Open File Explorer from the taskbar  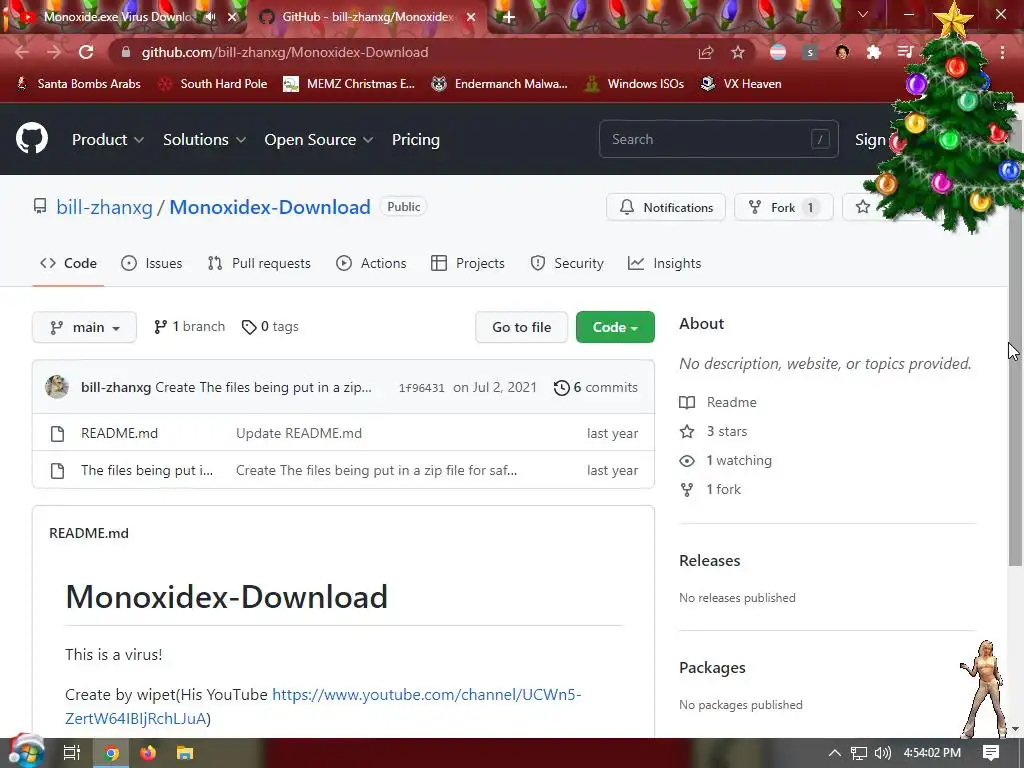click(x=185, y=753)
